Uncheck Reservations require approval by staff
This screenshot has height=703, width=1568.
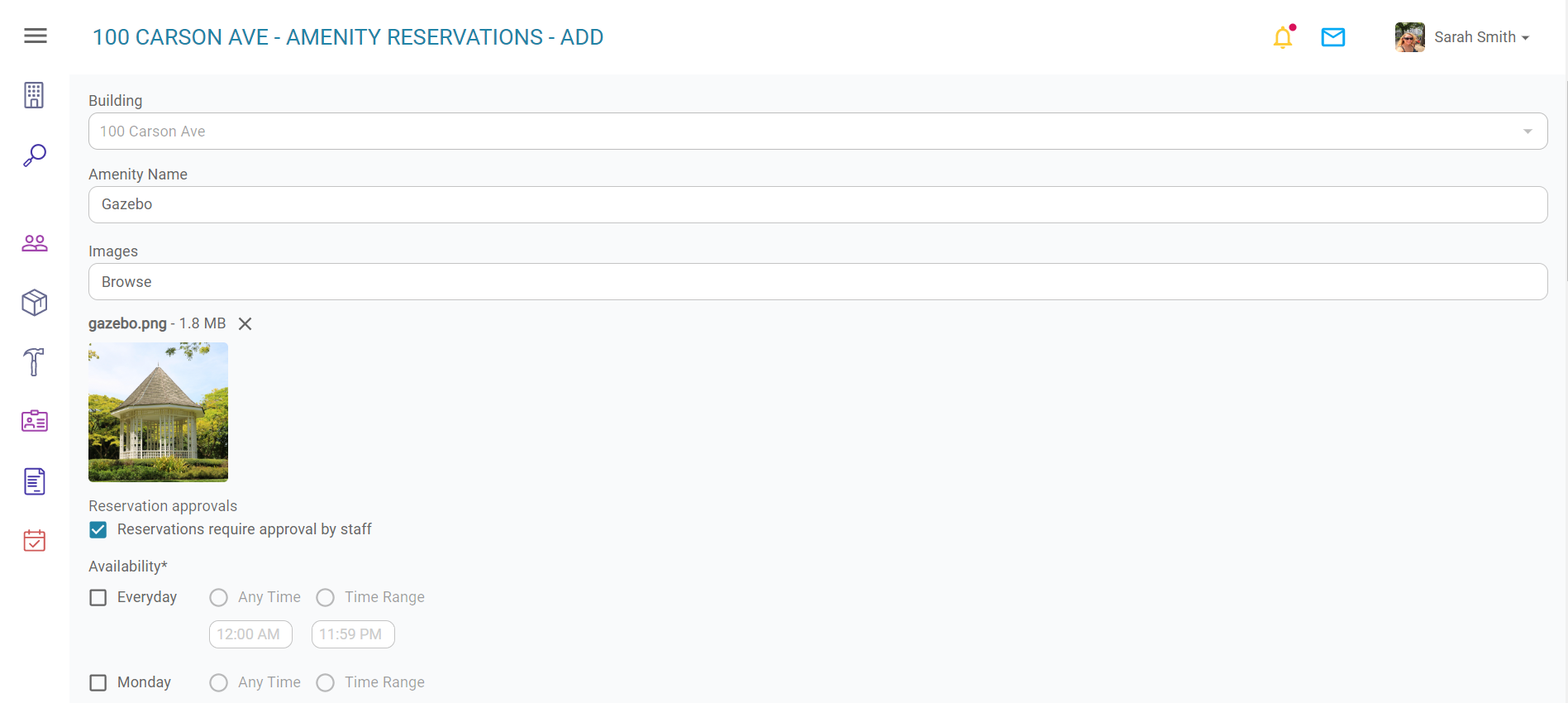(98, 530)
